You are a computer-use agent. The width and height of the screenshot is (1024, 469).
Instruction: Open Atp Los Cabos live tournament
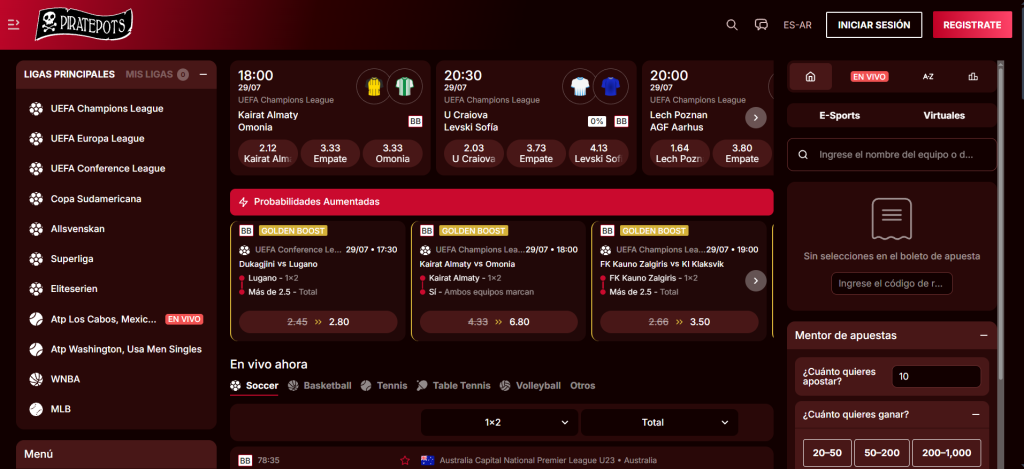[x=116, y=319]
